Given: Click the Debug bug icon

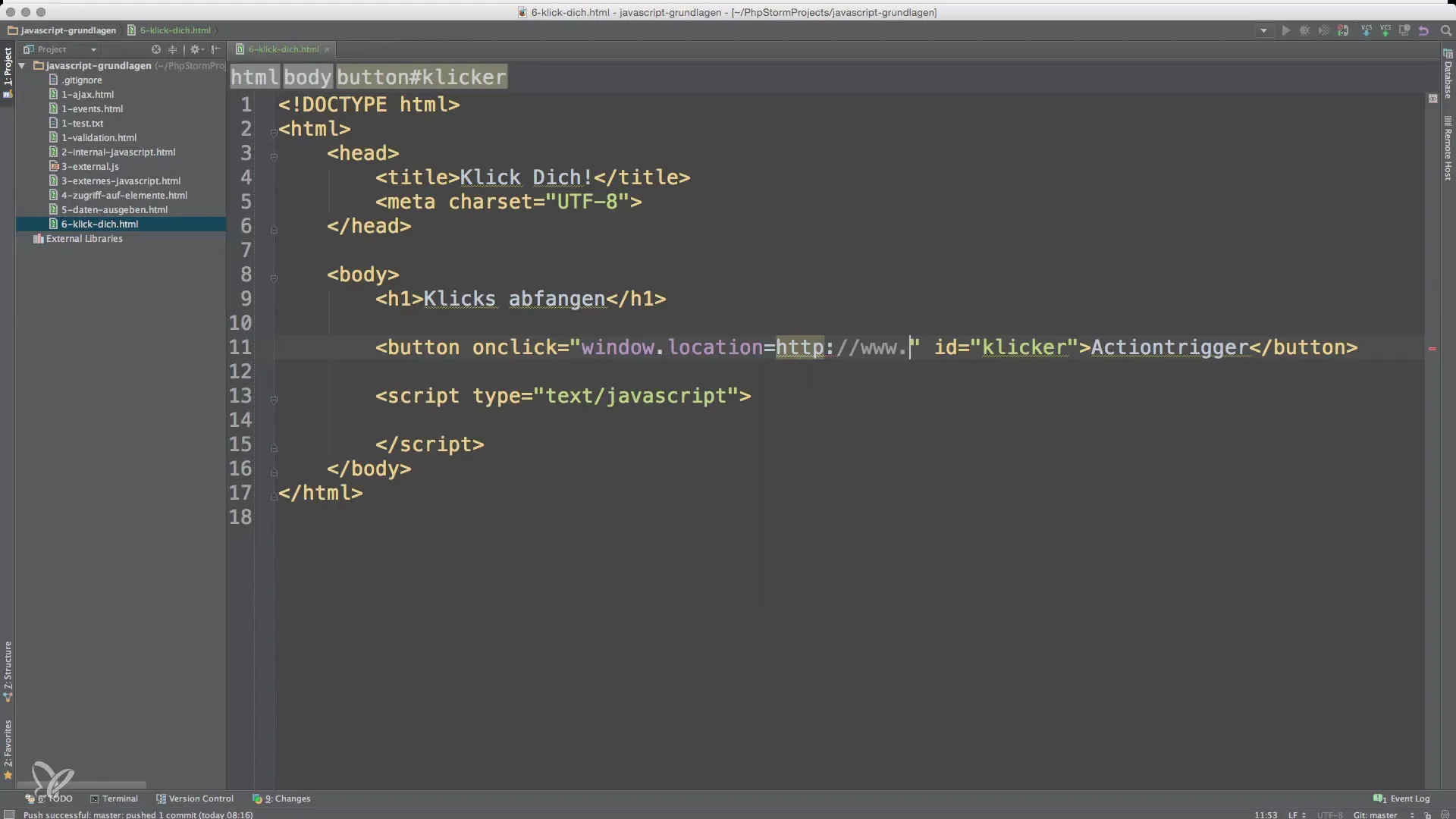Looking at the screenshot, I should 1304,31.
